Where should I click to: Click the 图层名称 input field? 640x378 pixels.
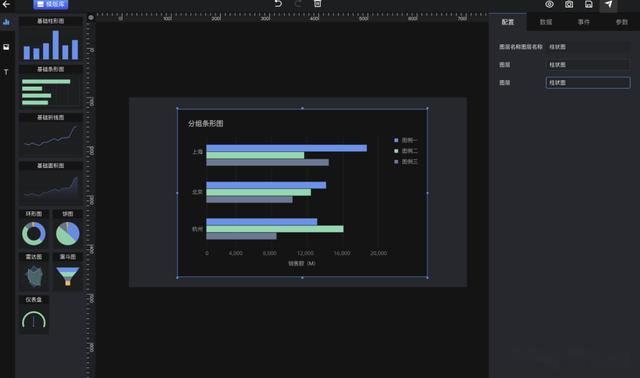[x=588, y=47]
